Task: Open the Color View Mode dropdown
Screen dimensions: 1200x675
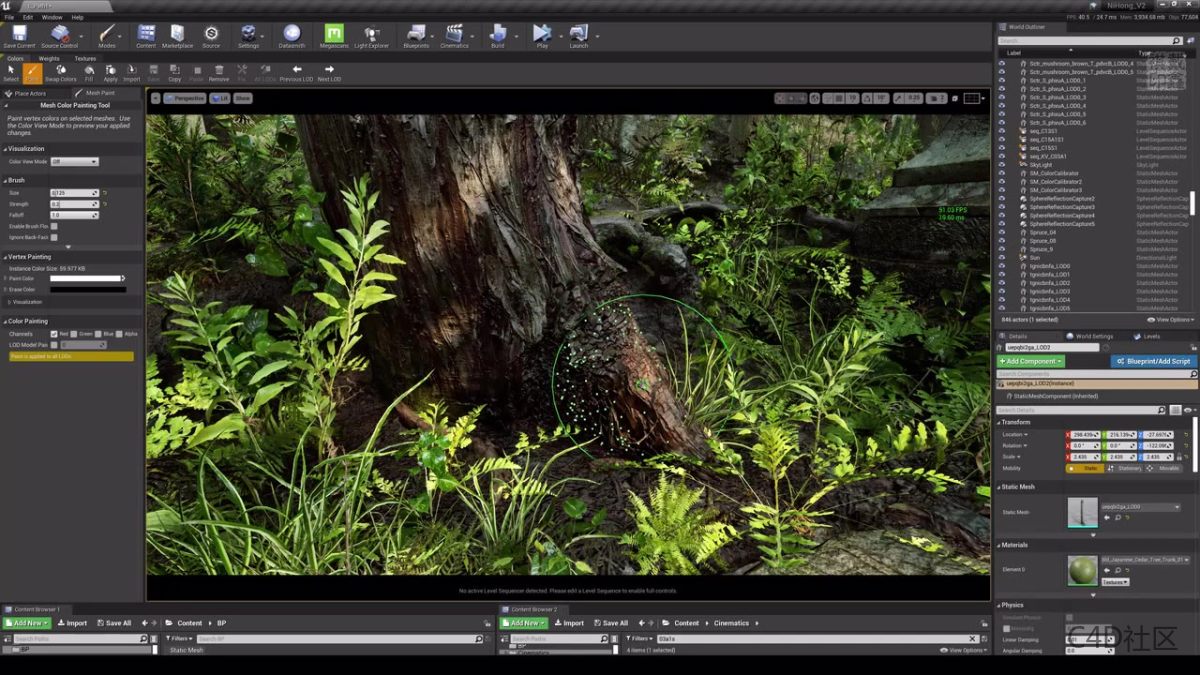Action: [x=74, y=161]
